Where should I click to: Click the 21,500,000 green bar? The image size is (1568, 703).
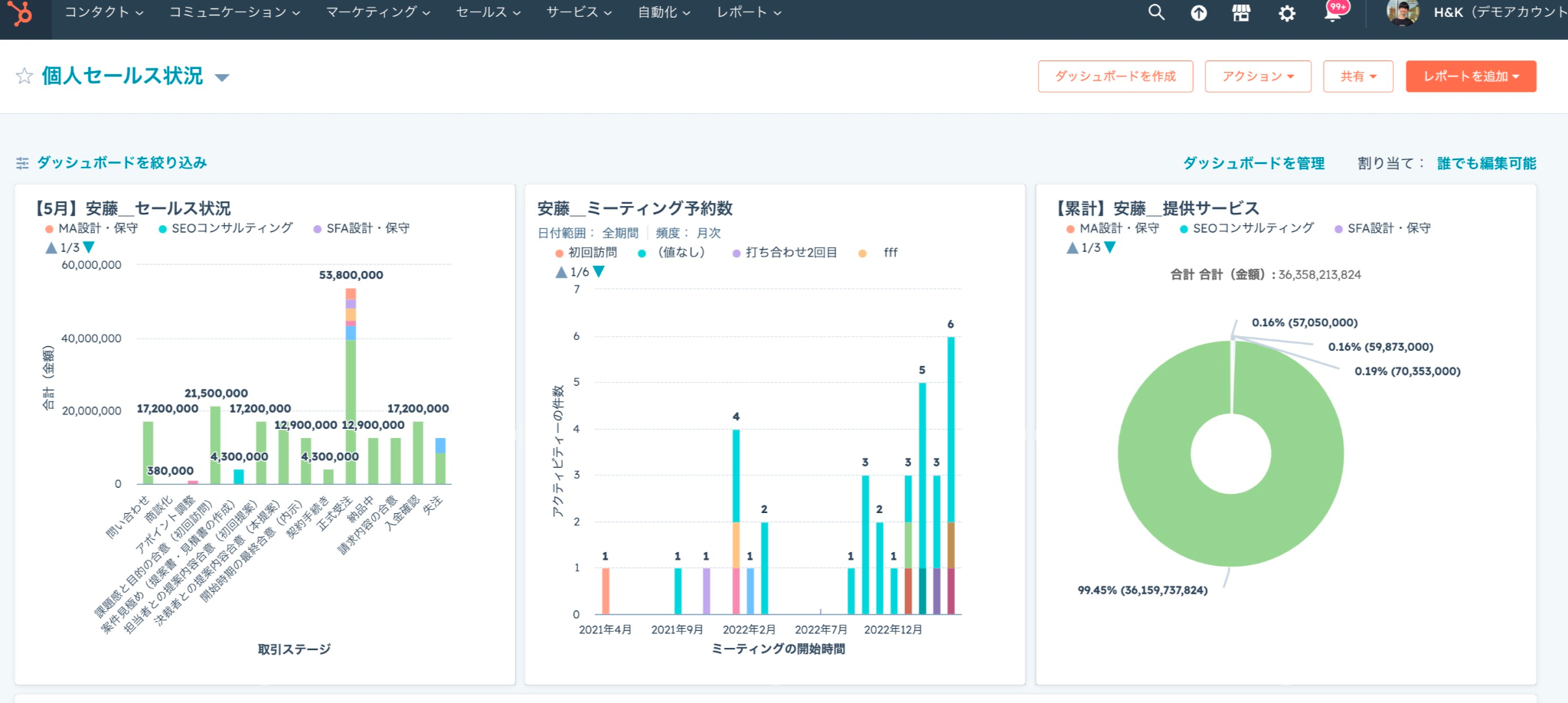(x=216, y=445)
